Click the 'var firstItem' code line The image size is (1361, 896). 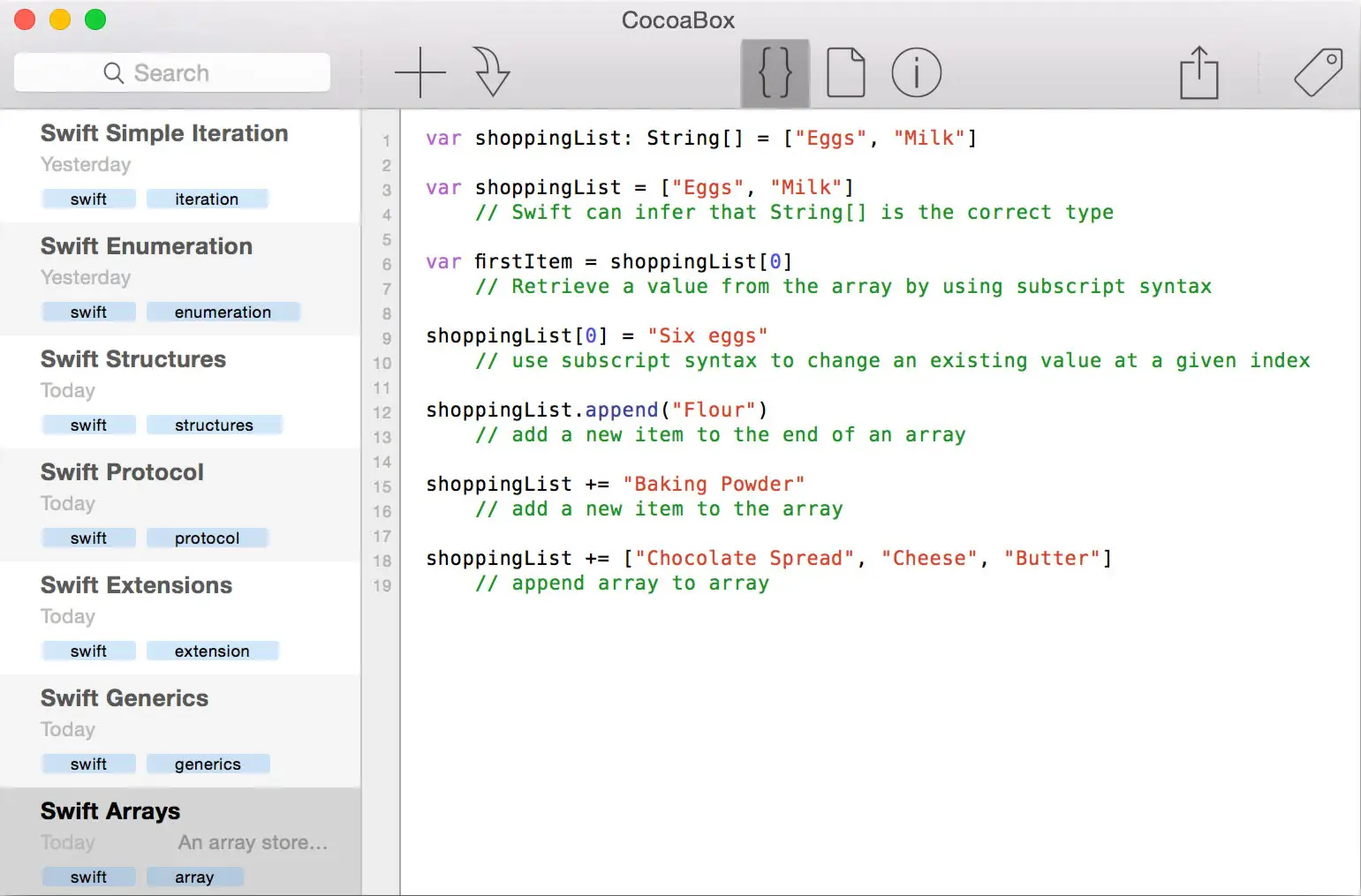click(x=609, y=262)
